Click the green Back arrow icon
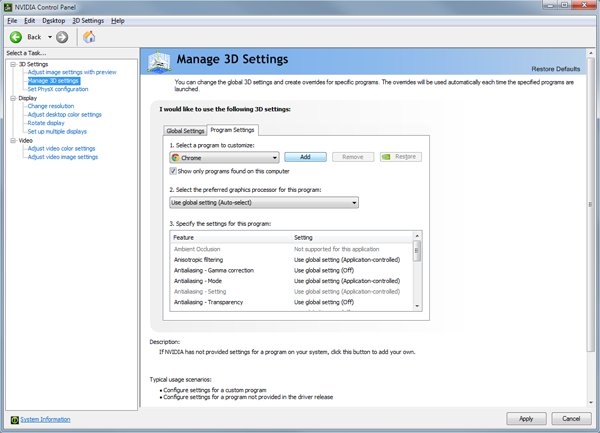The image size is (600, 433). click(16, 37)
